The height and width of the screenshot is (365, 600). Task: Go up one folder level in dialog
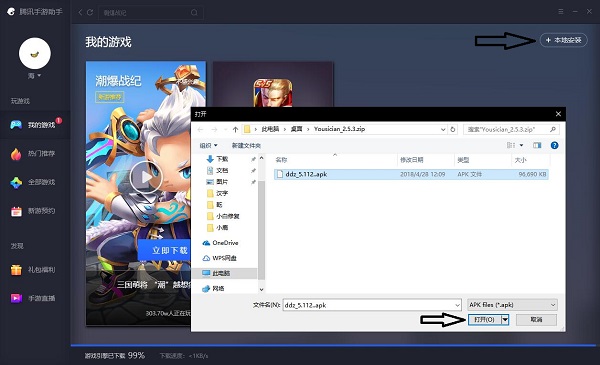[x=235, y=129]
